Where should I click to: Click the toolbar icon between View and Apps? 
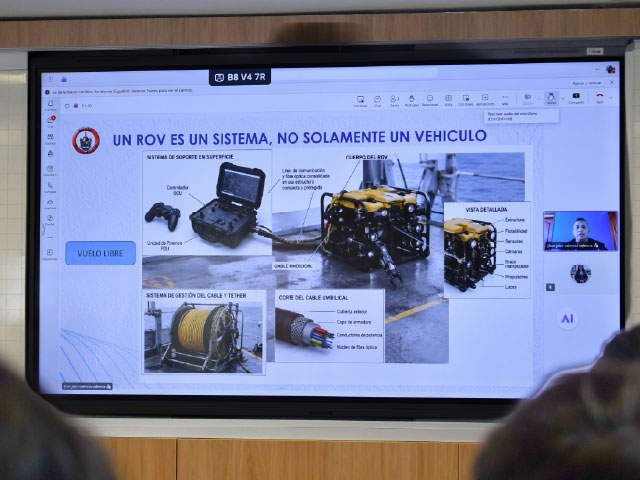coord(466,100)
